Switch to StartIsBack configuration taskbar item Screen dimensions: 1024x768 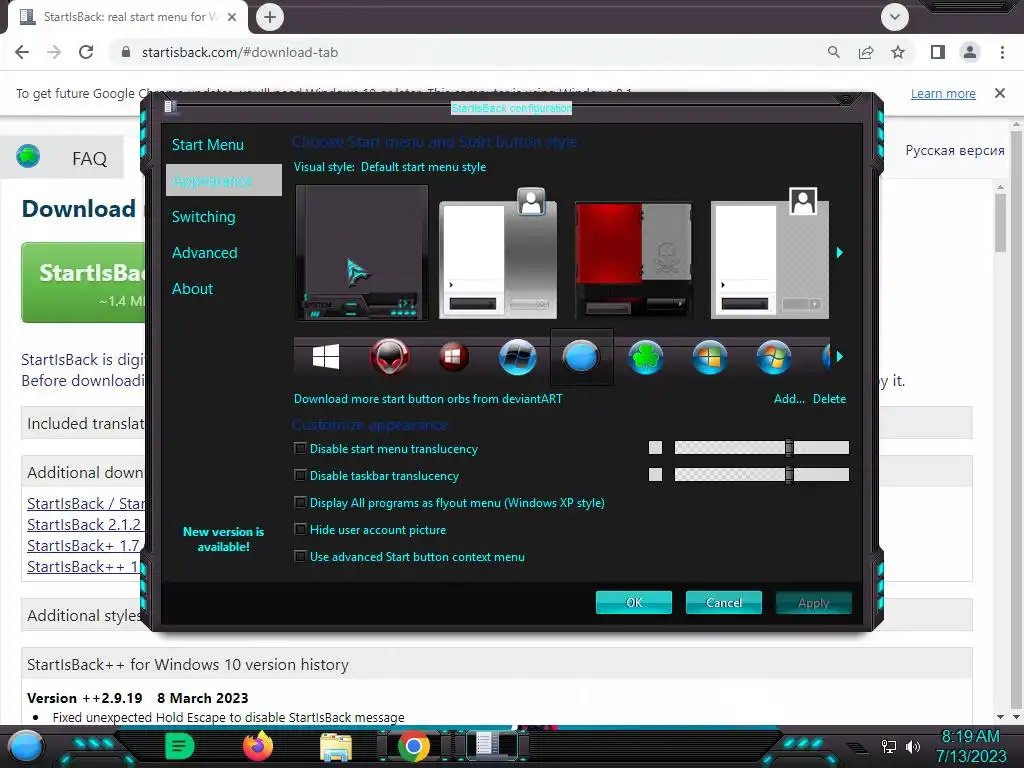(492, 746)
